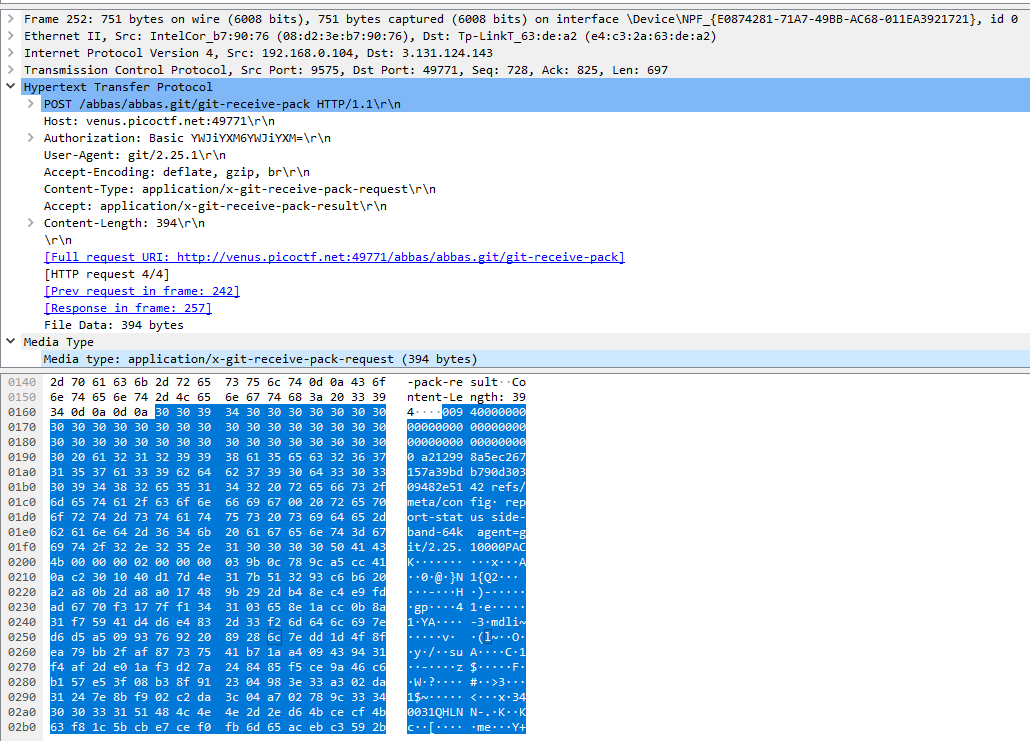1030x741 pixels.
Task: Select Accept: application/x-git-receive-pack-result line
Action: (215, 206)
